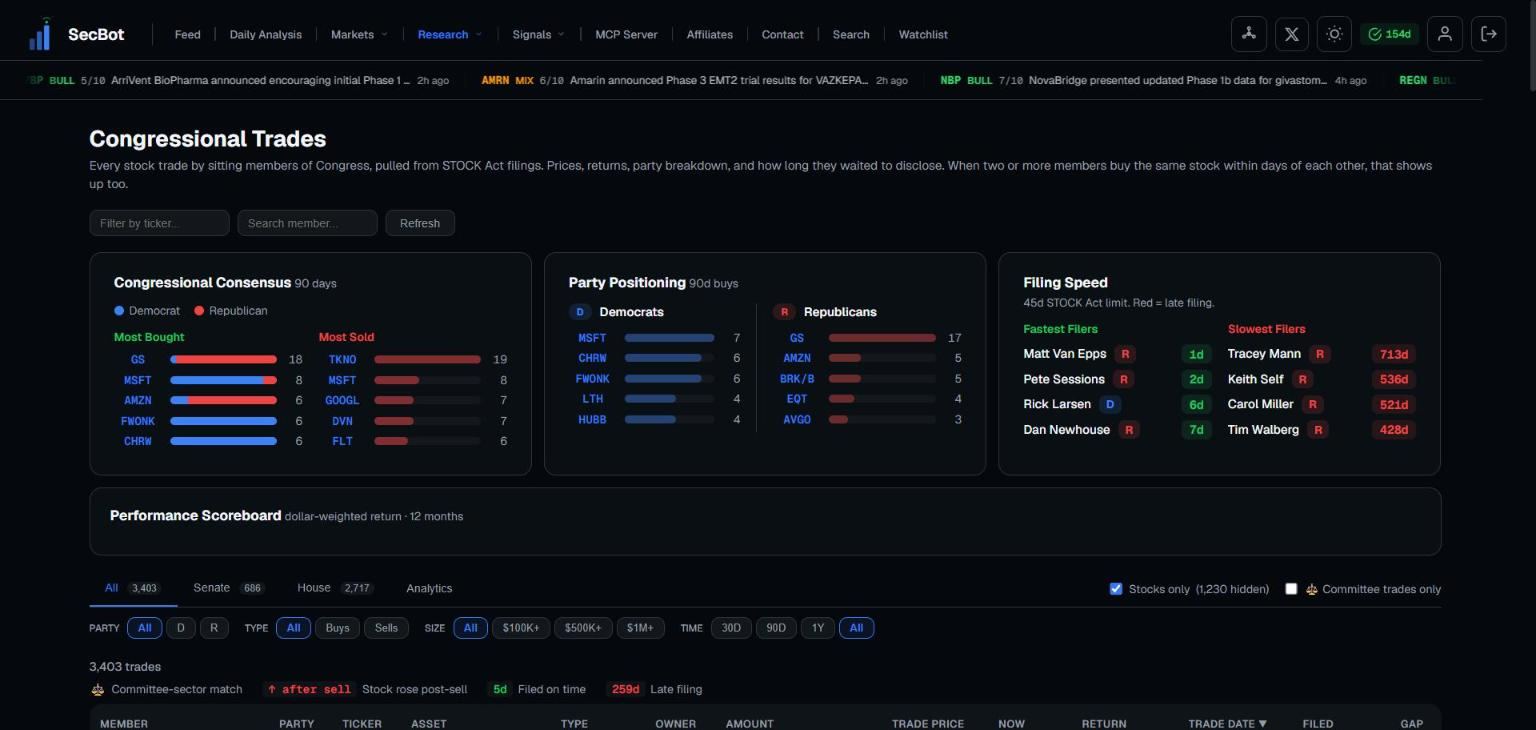Select the 30D time filter
The height and width of the screenshot is (730, 1536).
point(731,628)
